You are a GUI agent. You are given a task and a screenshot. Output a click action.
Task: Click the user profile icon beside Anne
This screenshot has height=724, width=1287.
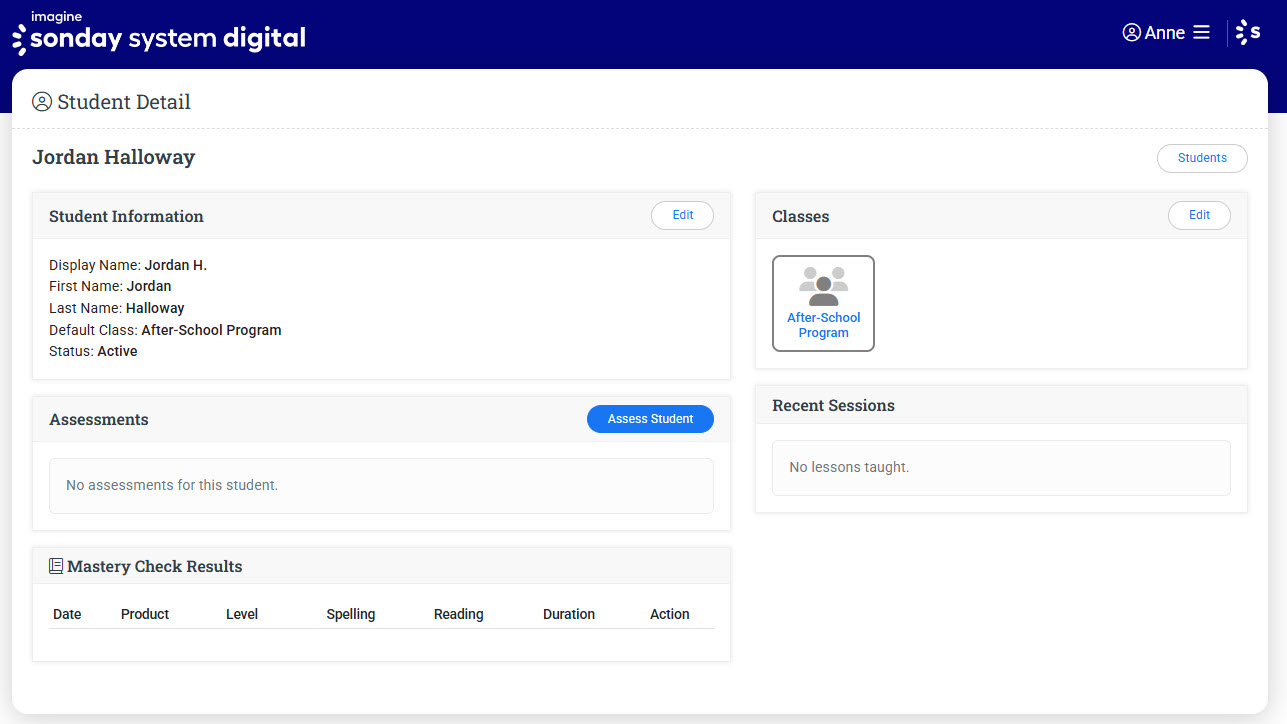coord(1132,33)
